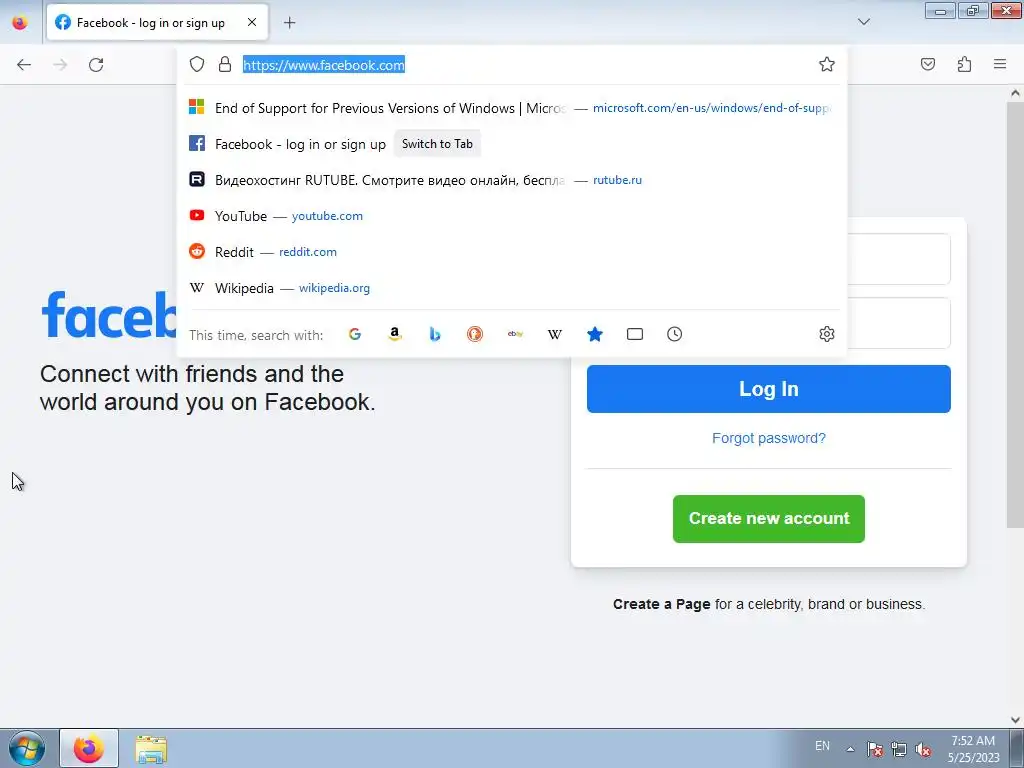This screenshot has height=768, width=1024.
Task: Open the Extensions puzzle icon
Action: (964, 64)
